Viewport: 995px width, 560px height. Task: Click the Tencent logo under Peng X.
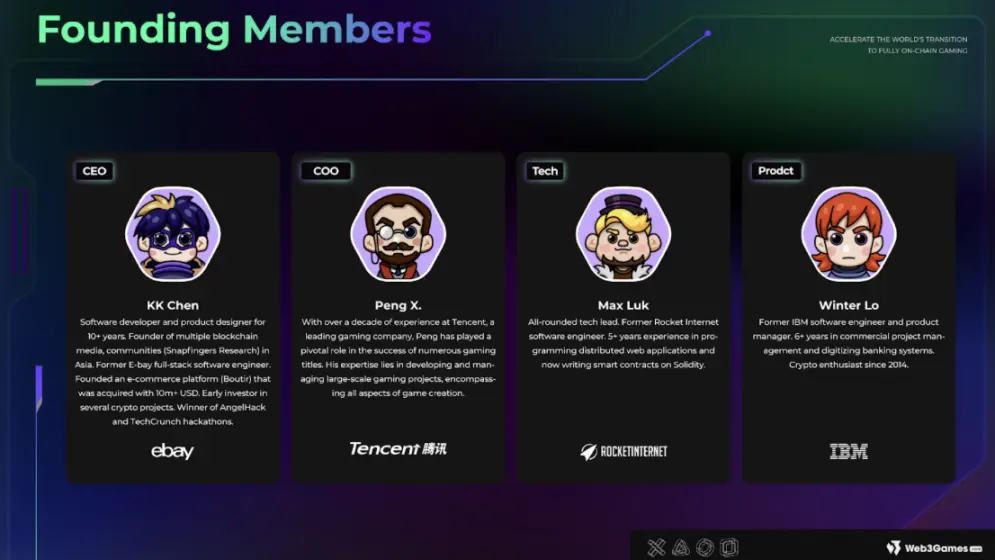(x=398, y=449)
